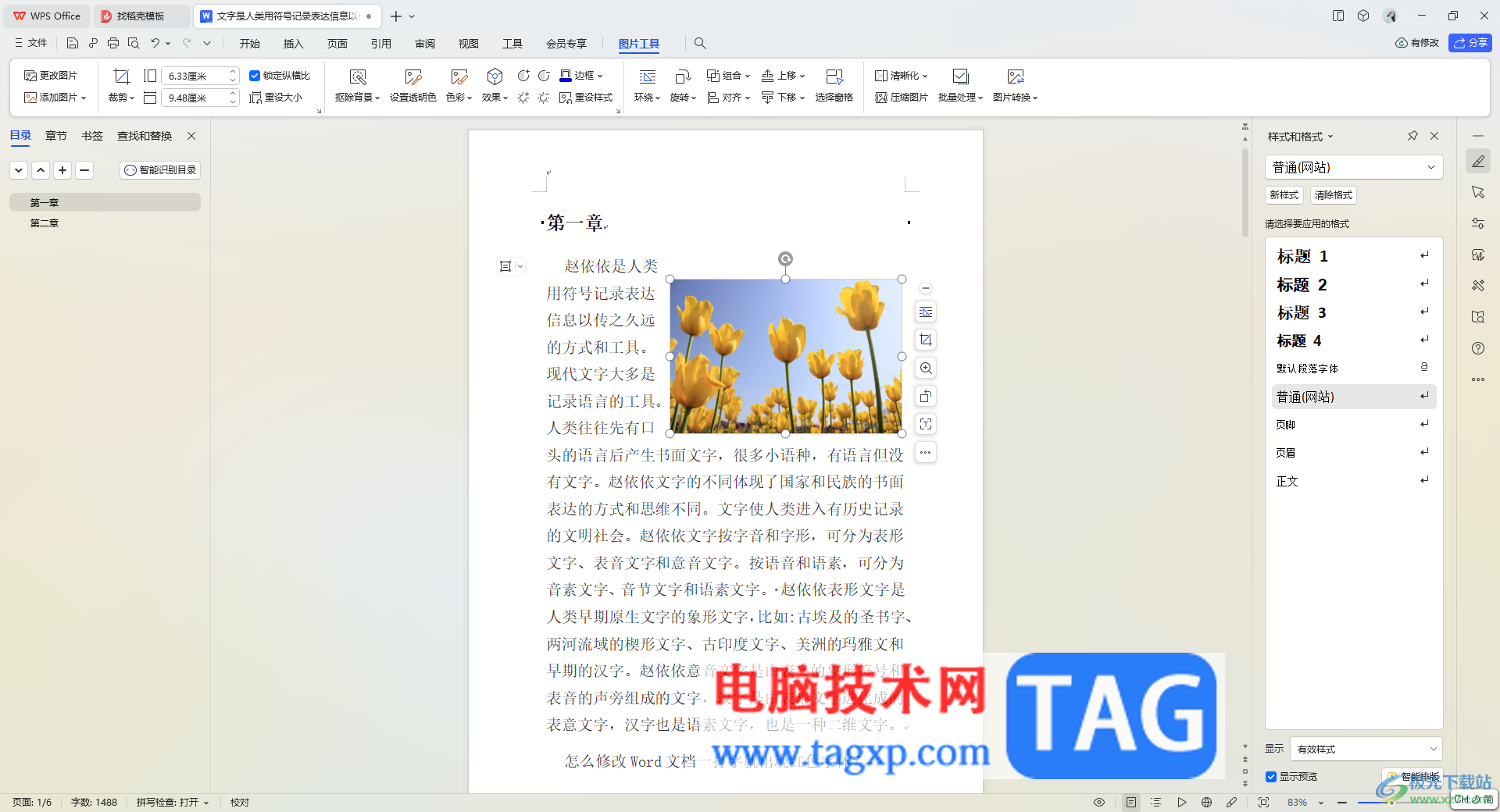
Task: Click the Print icon in quick toolbar
Action: tap(113, 43)
